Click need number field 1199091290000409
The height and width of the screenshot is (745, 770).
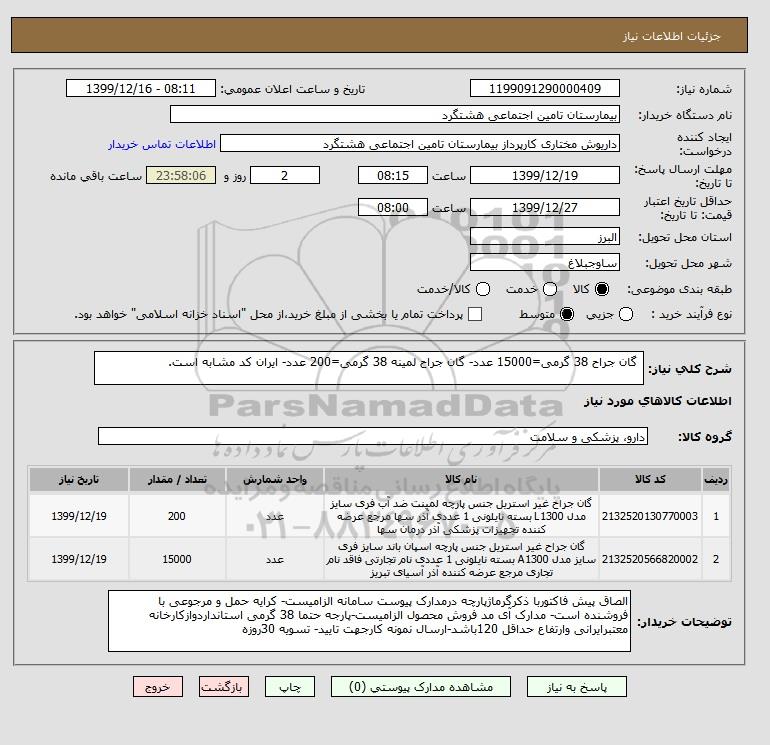pos(545,88)
